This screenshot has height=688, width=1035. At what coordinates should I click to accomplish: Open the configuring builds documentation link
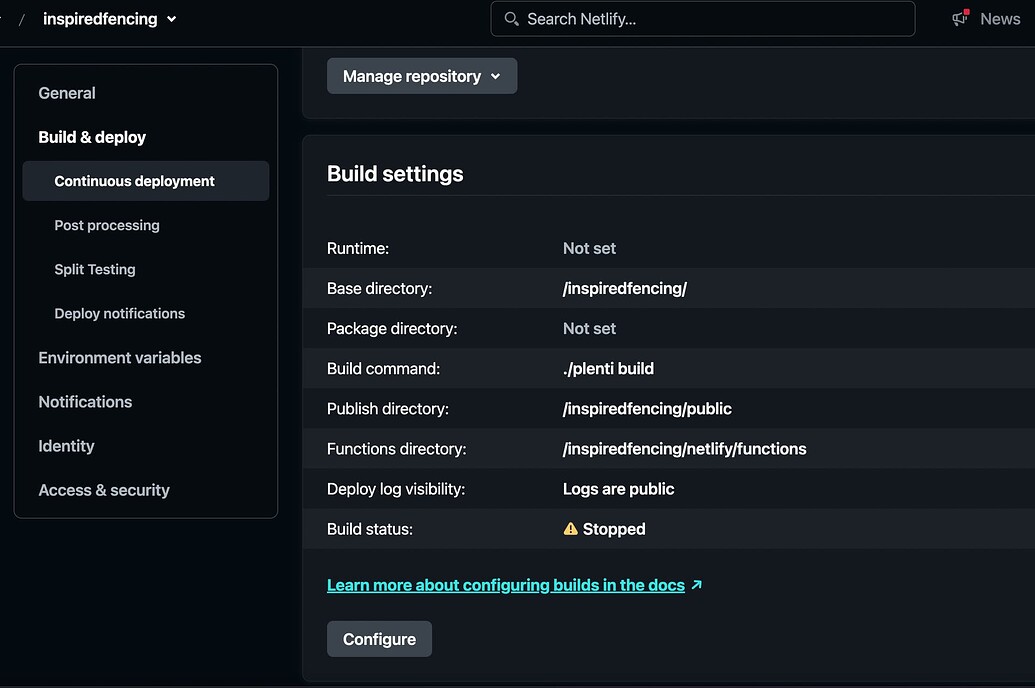tap(505, 584)
